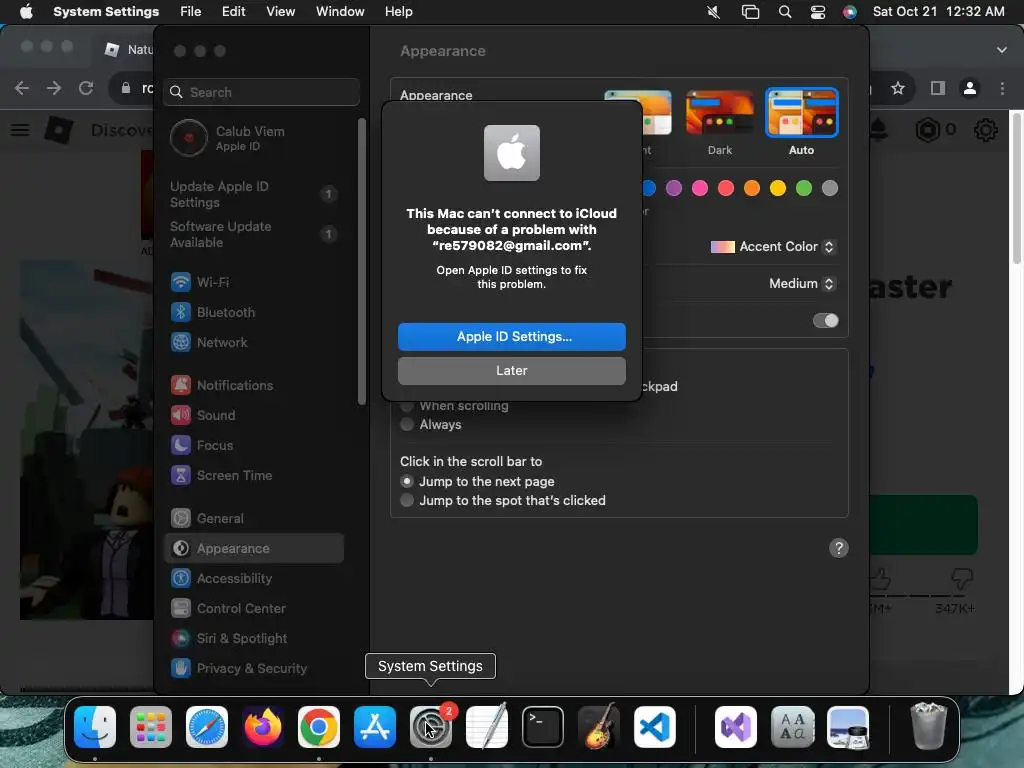
Task: Open the Accent Color highlight dropdown
Action: pos(773,247)
